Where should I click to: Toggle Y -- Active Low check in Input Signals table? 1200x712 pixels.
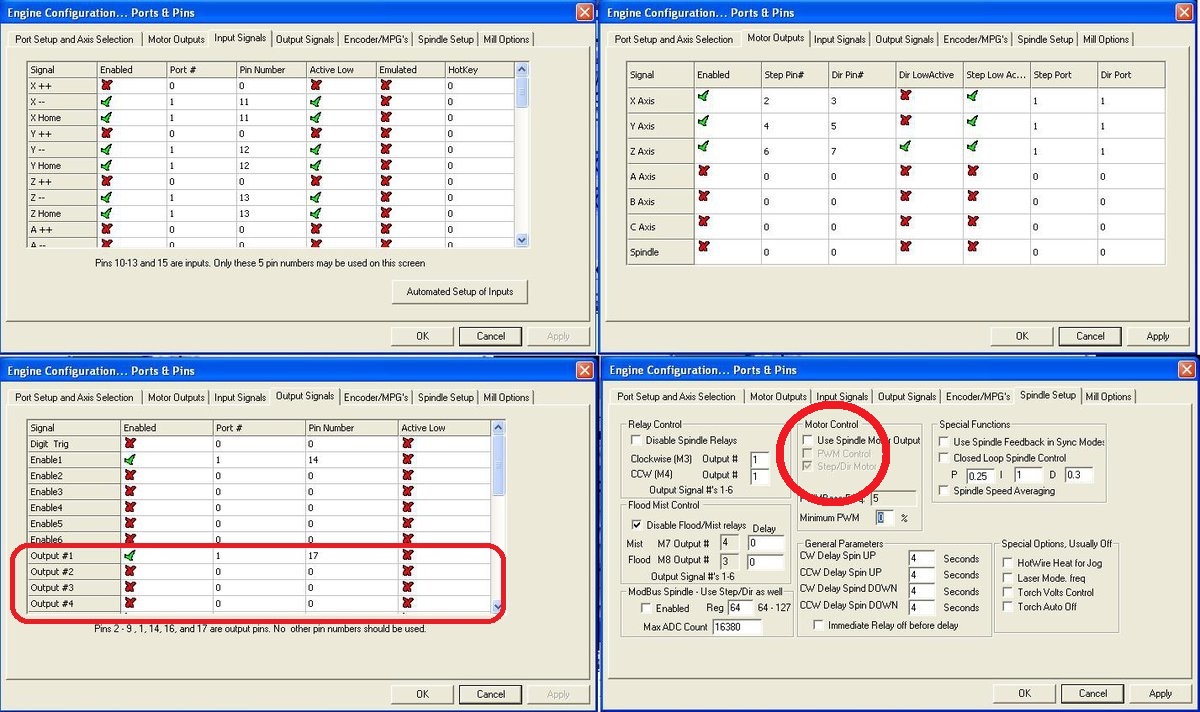tap(316, 150)
